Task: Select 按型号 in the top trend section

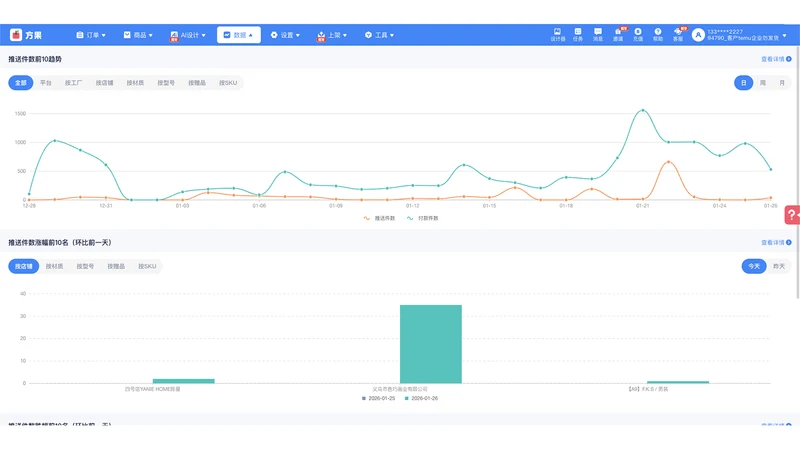Action: pyautogui.click(x=166, y=83)
